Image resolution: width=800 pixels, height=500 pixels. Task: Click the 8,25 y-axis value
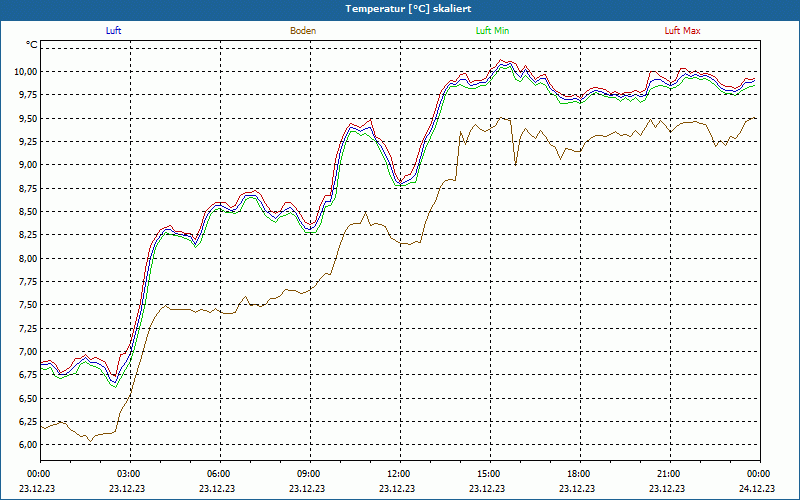coord(27,235)
